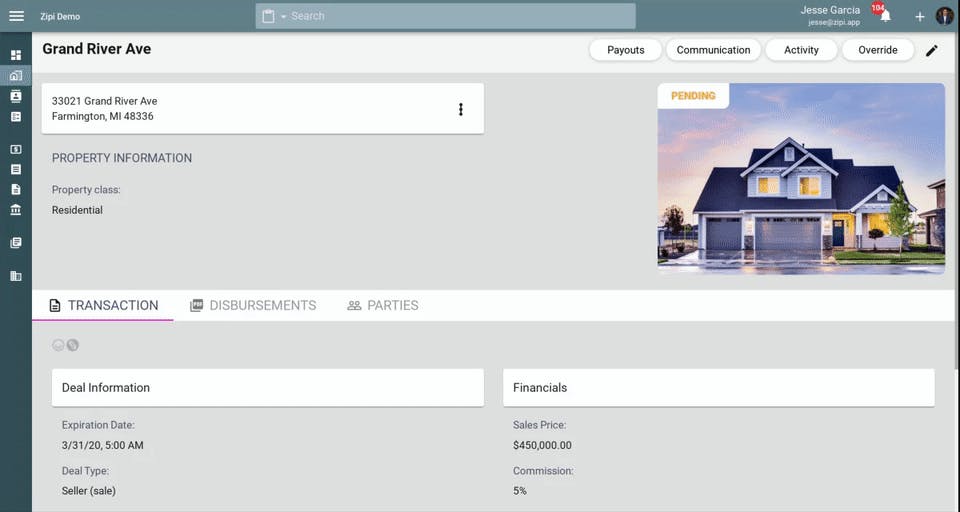
Task: Open address card three-dot menu
Action: coord(460,109)
